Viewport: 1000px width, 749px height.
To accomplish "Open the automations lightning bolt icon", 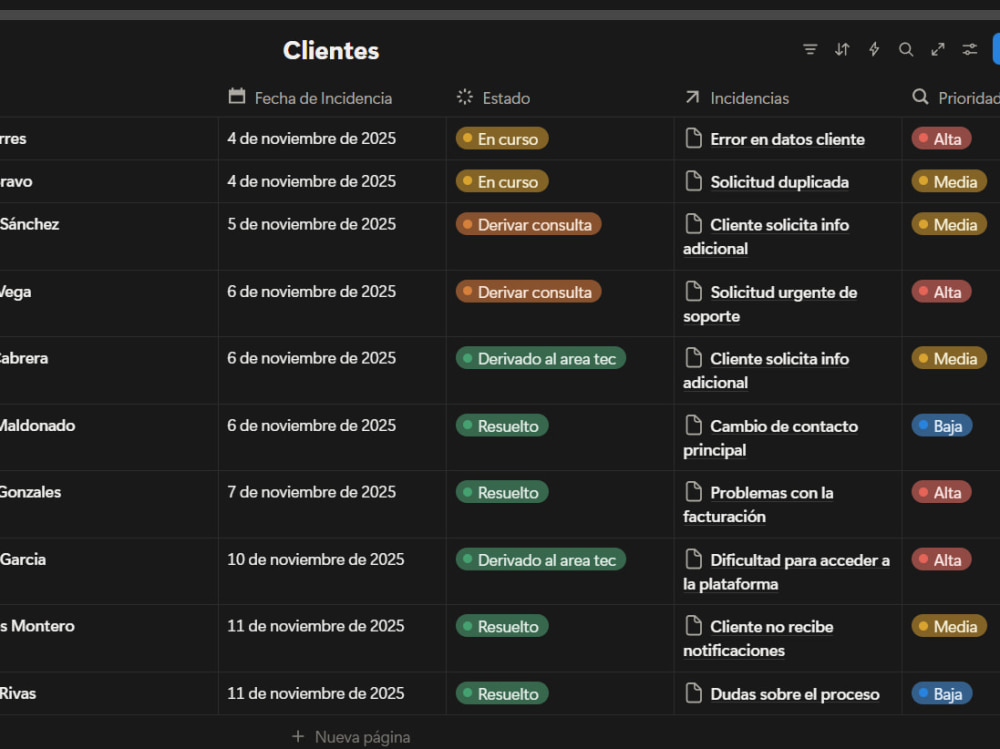I will 874,49.
